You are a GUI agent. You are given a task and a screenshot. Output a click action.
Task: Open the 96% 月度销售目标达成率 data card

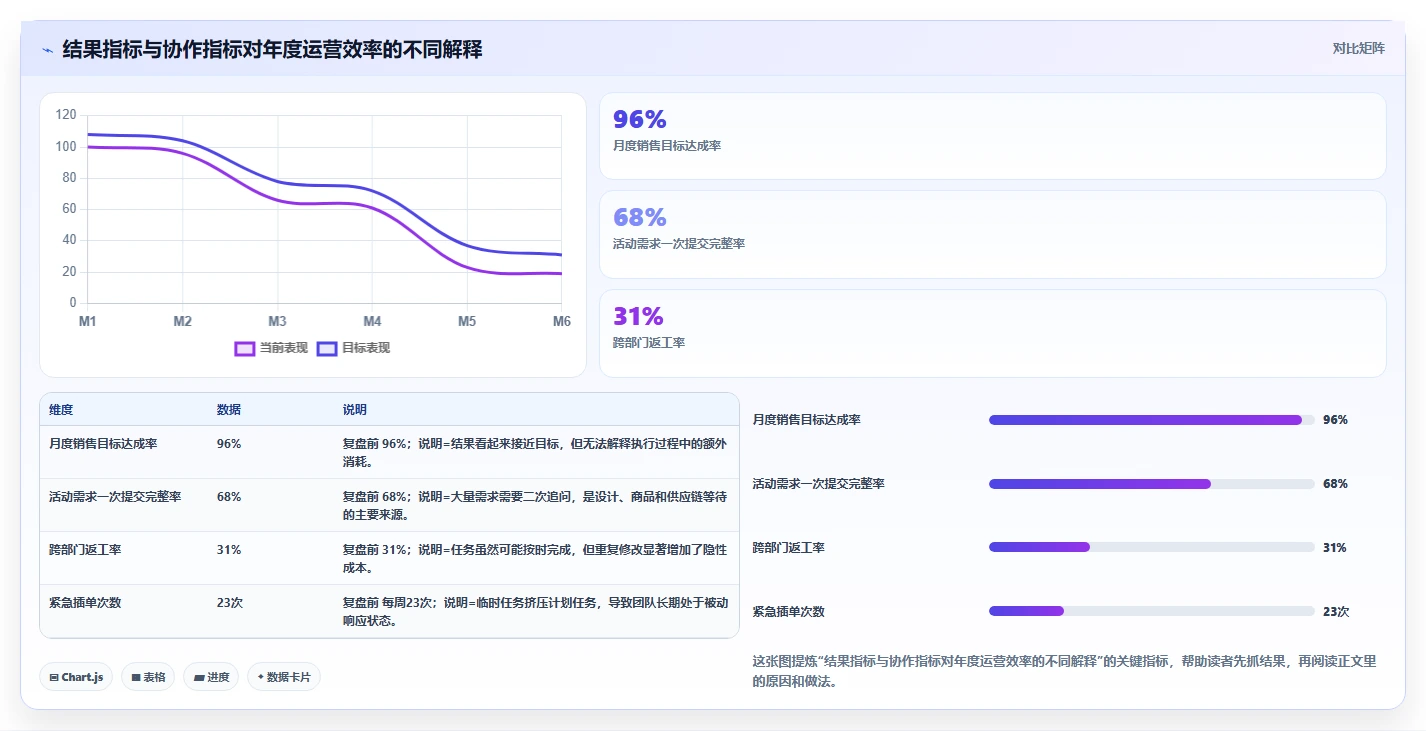pyautogui.click(x=992, y=136)
